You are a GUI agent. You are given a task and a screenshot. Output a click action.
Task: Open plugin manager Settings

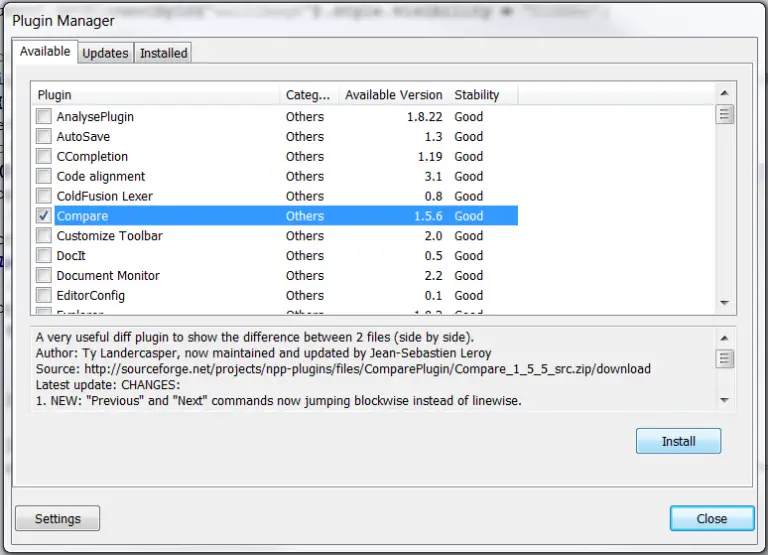pos(58,518)
